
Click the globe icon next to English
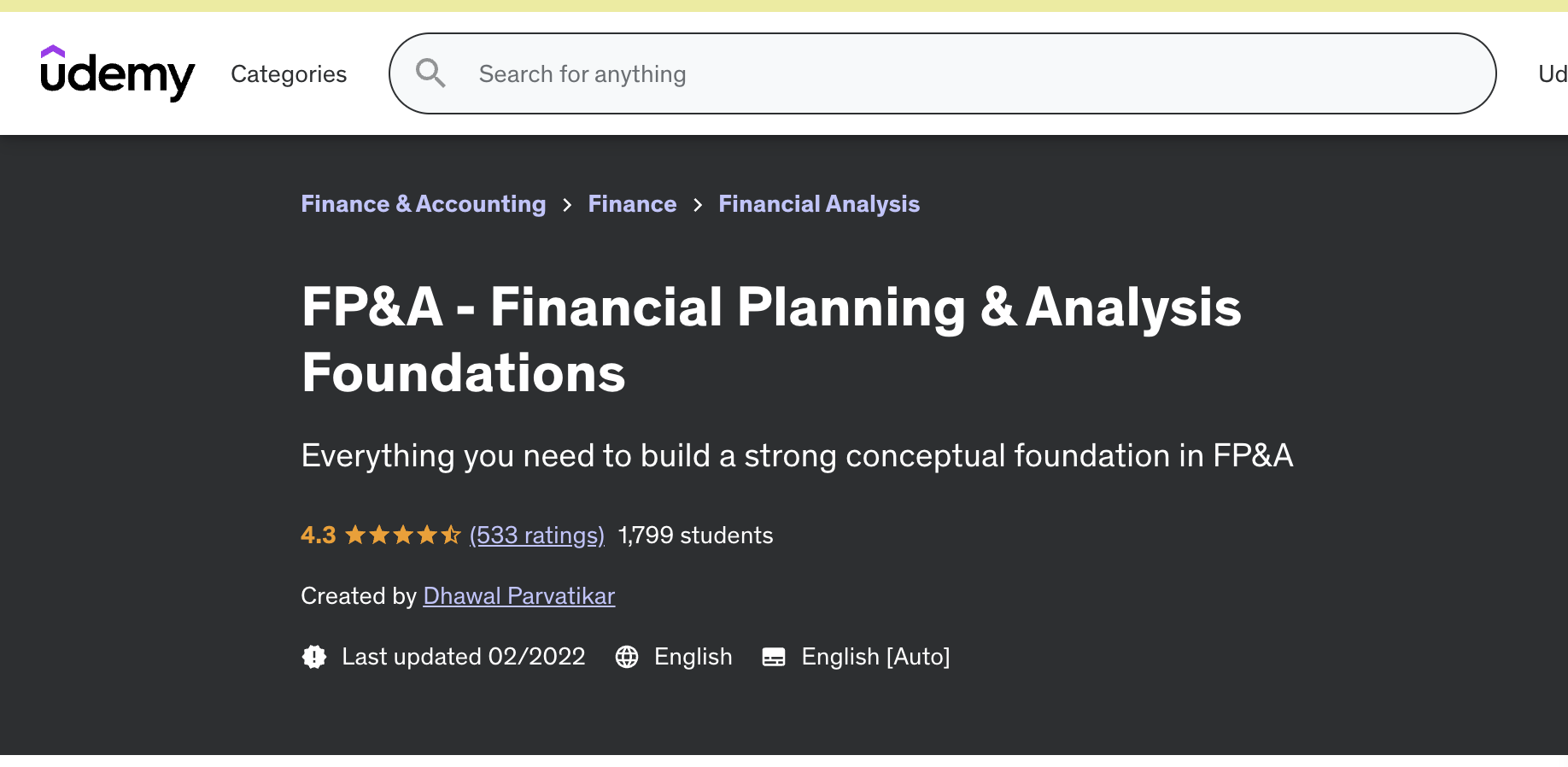[x=628, y=657]
